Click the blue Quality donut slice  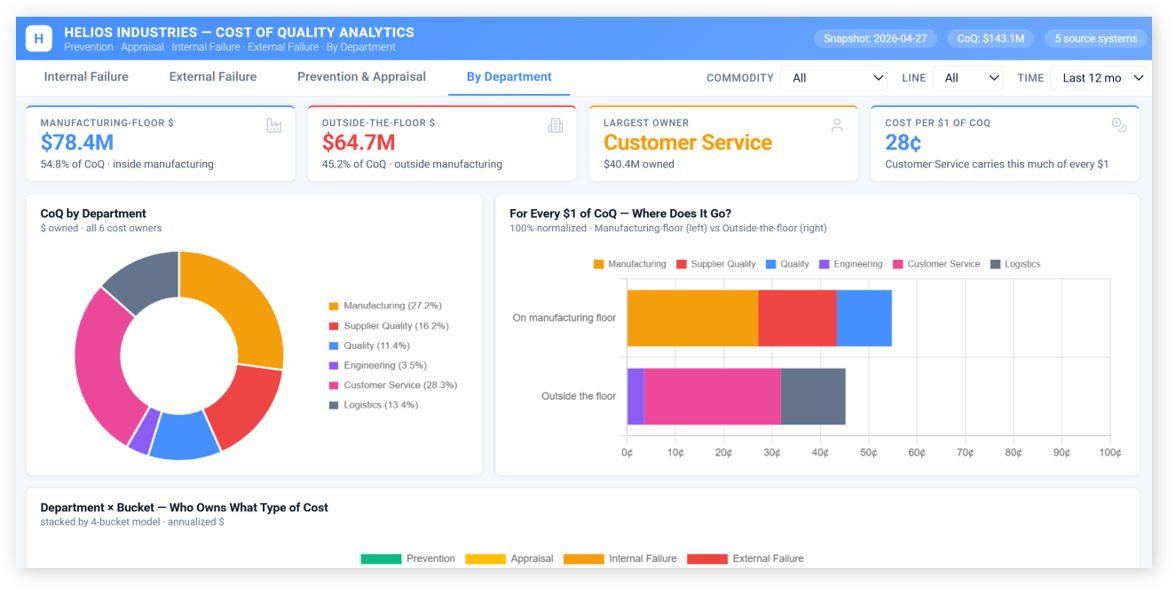tap(183, 437)
